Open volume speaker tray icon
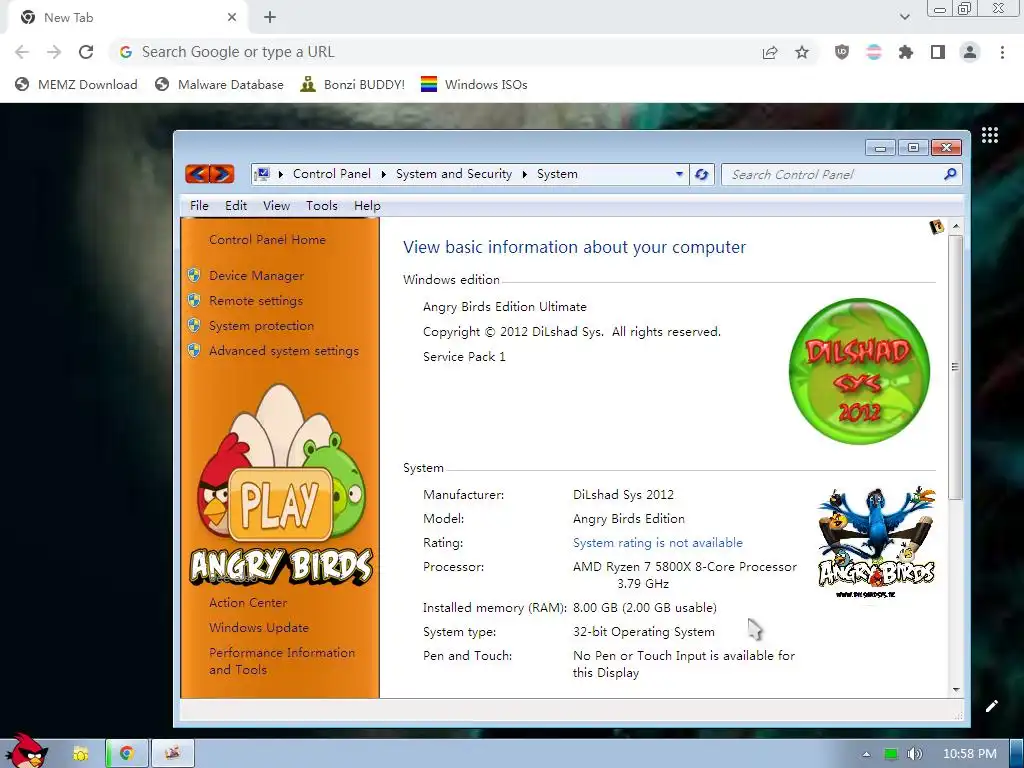 (x=914, y=754)
